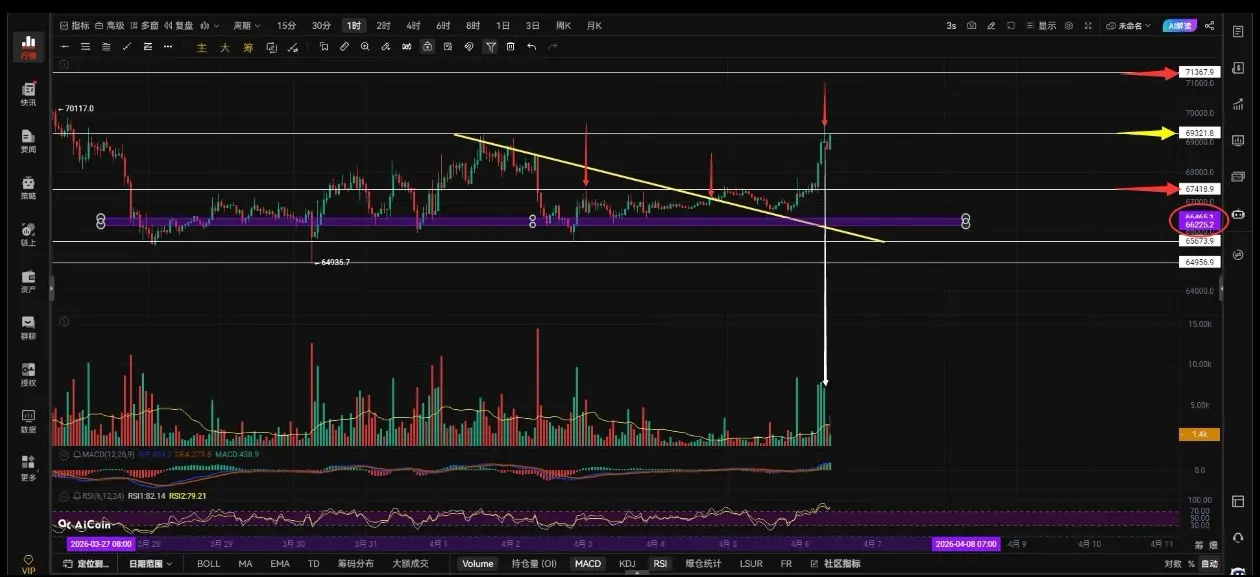Viewport: 1260px width, 577px height.
Task: Click the 复盘 replay button
Action: tap(179, 26)
